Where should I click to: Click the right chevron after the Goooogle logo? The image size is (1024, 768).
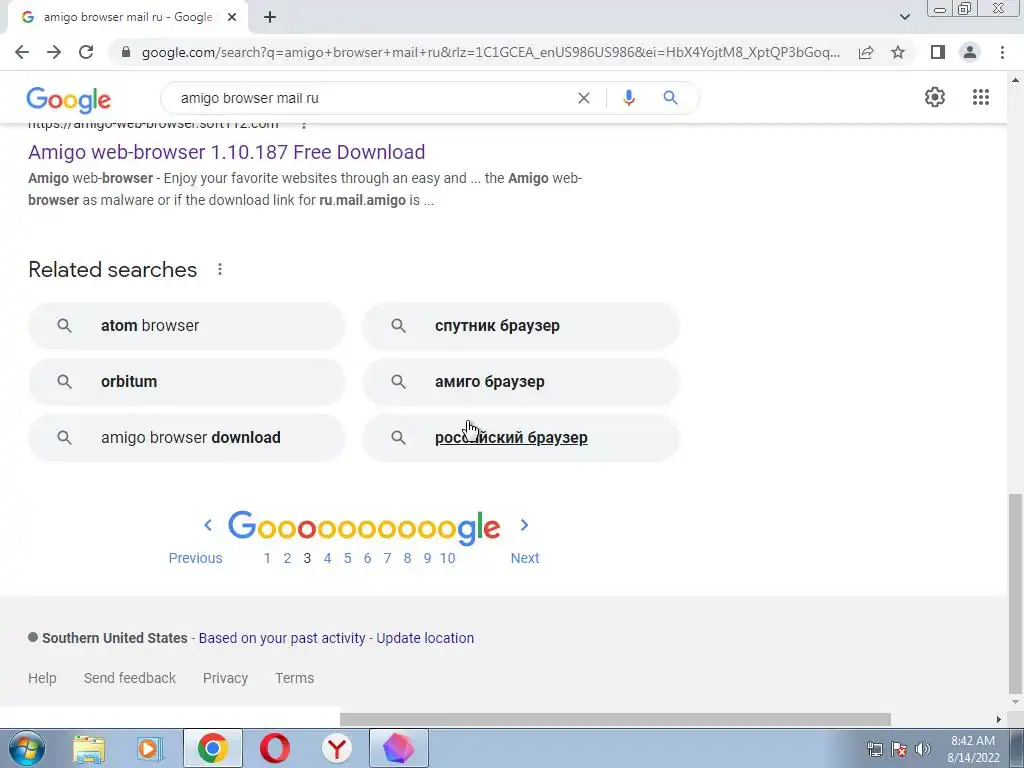[524, 525]
